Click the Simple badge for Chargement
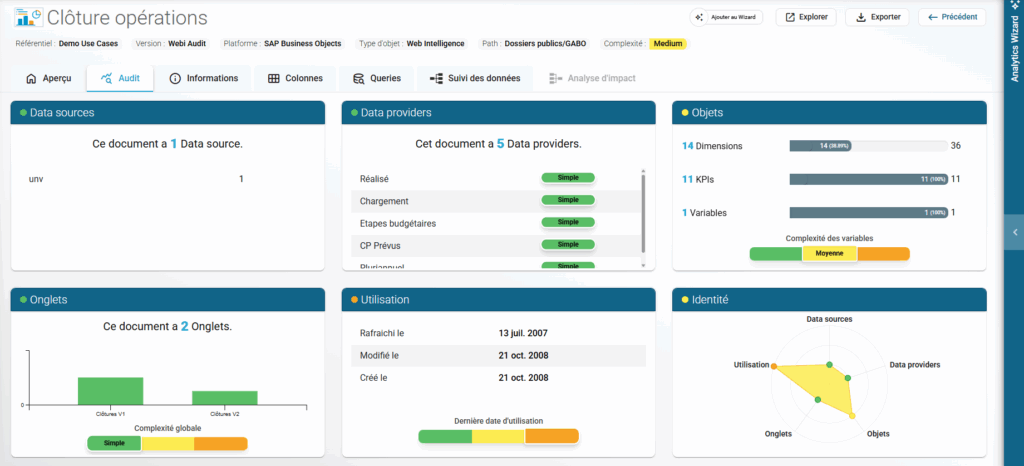The width and height of the screenshot is (1024, 466). tap(568, 200)
